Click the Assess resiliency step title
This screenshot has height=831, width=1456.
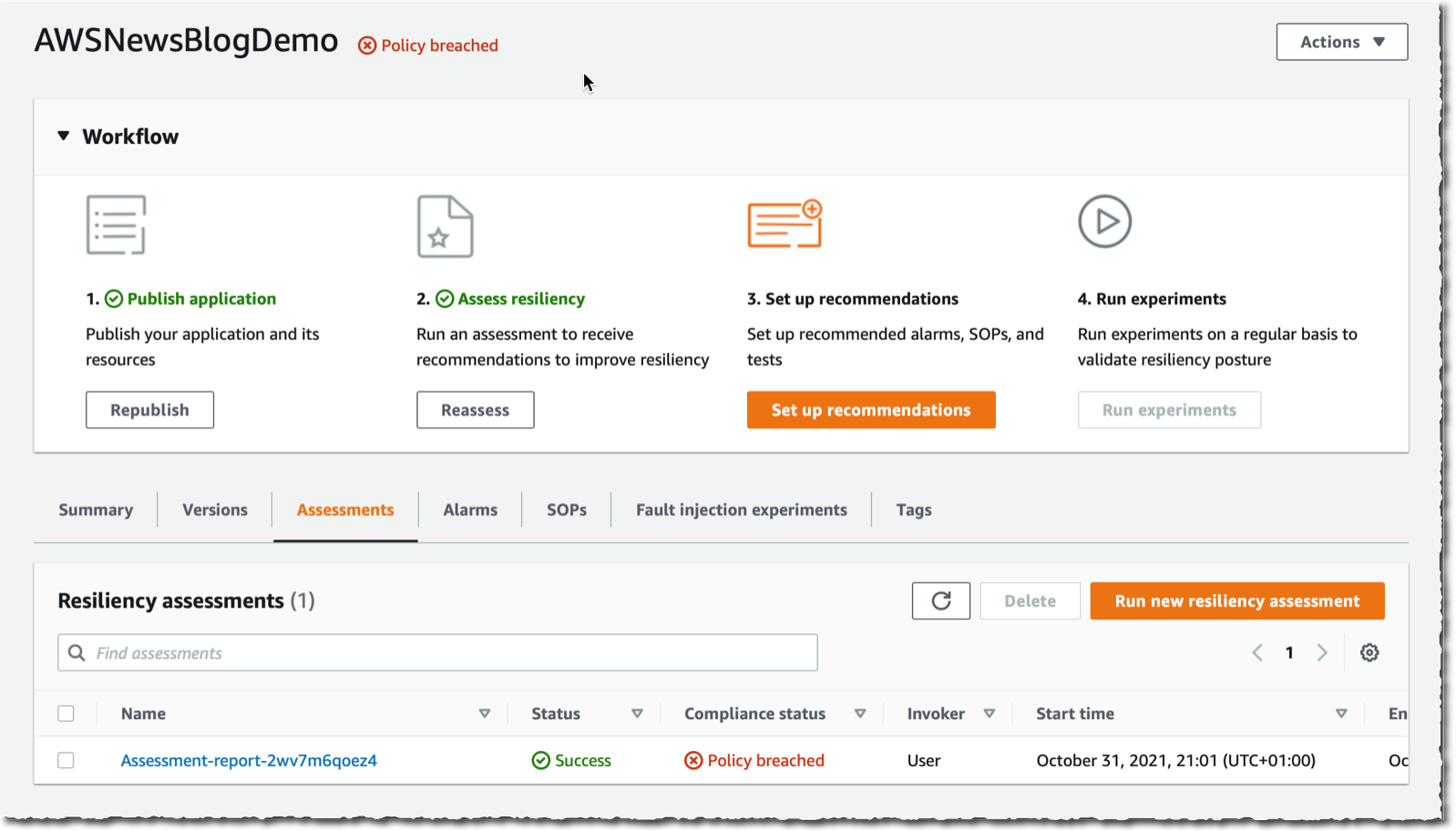point(521,299)
